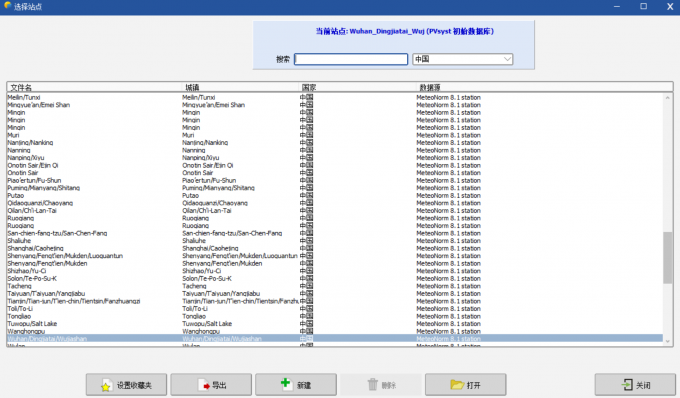This screenshot has height=398, width=680.
Task: Select the Qilan/Ch'i-Lan-Tai row
Action: pos(335,211)
